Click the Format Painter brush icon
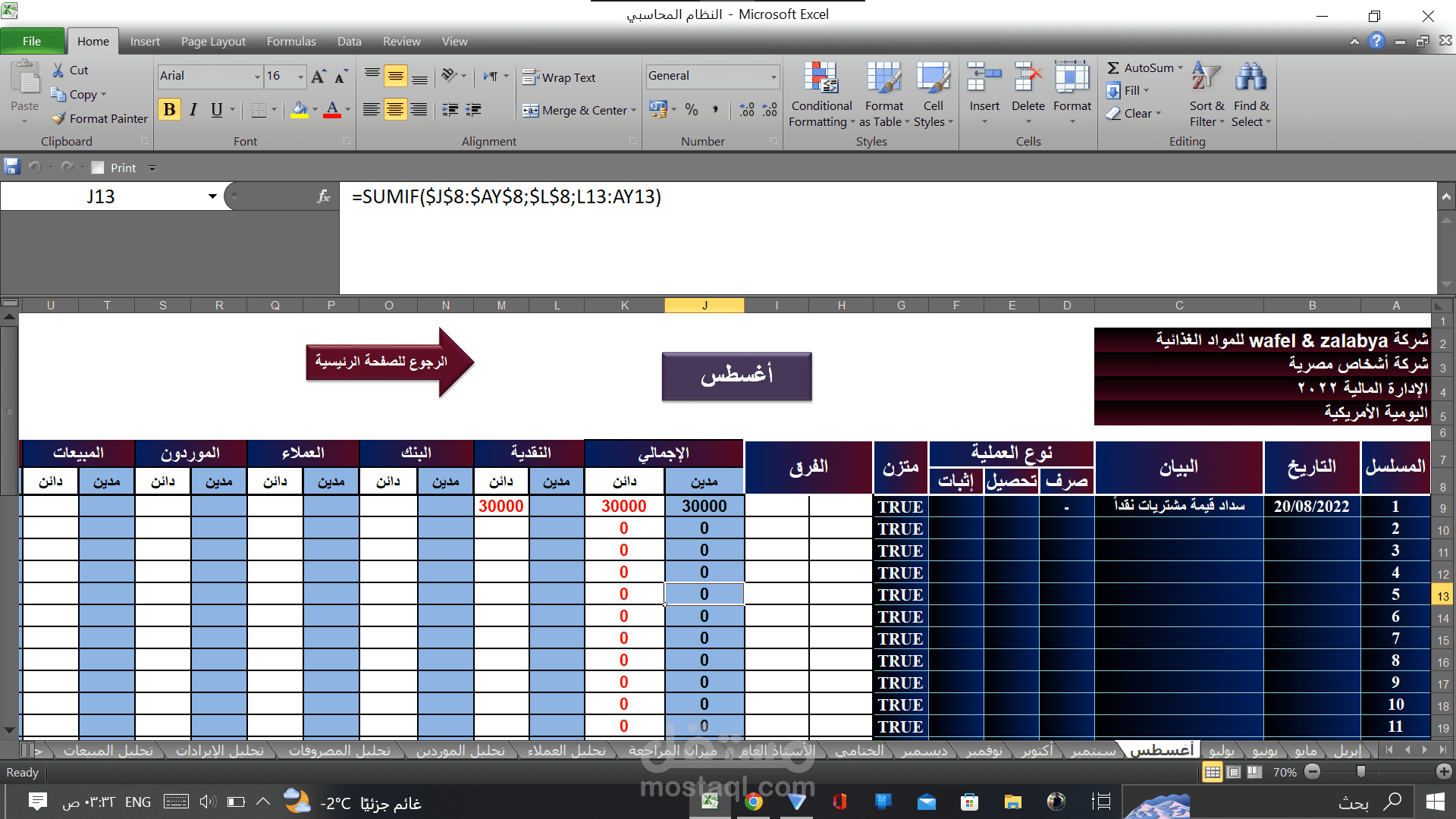This screenshot has width=1456, height=819. pos(59,118)
